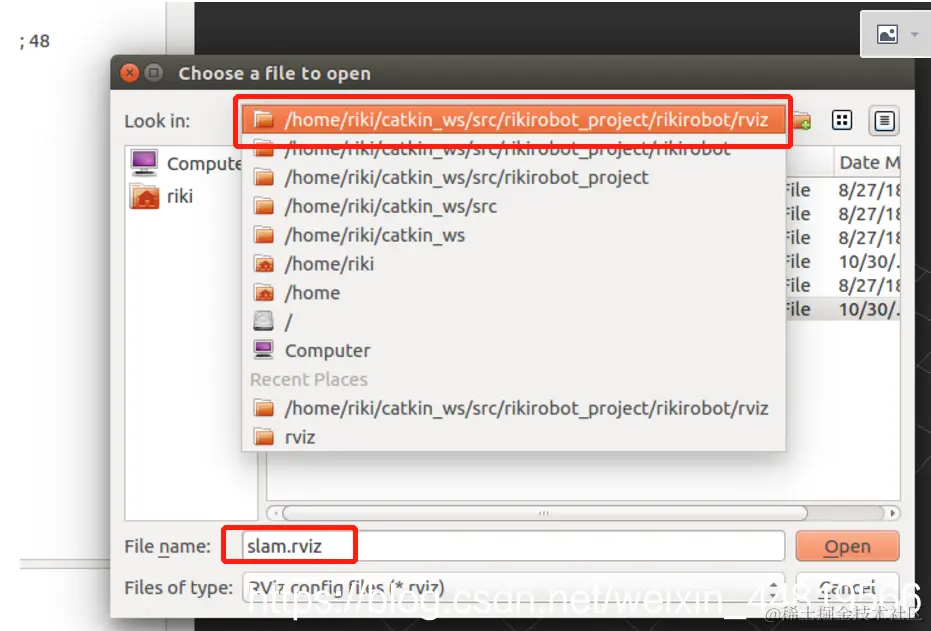
Task: Click the folder icon of /home/riki/catkin_ws/src
Action: click(264, 206)
